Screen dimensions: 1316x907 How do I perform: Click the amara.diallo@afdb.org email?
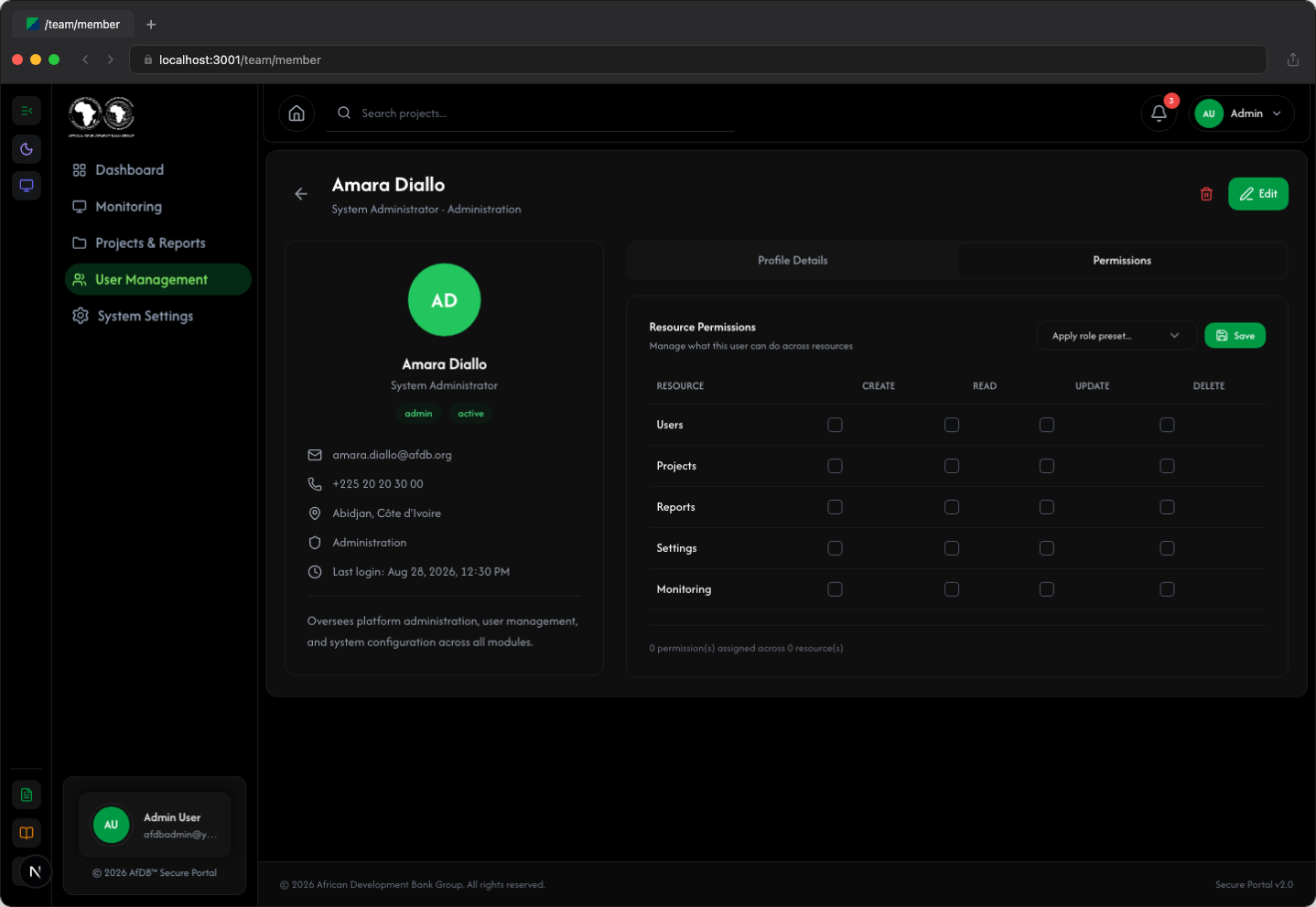pyautogui.click(x=392, y=455)
